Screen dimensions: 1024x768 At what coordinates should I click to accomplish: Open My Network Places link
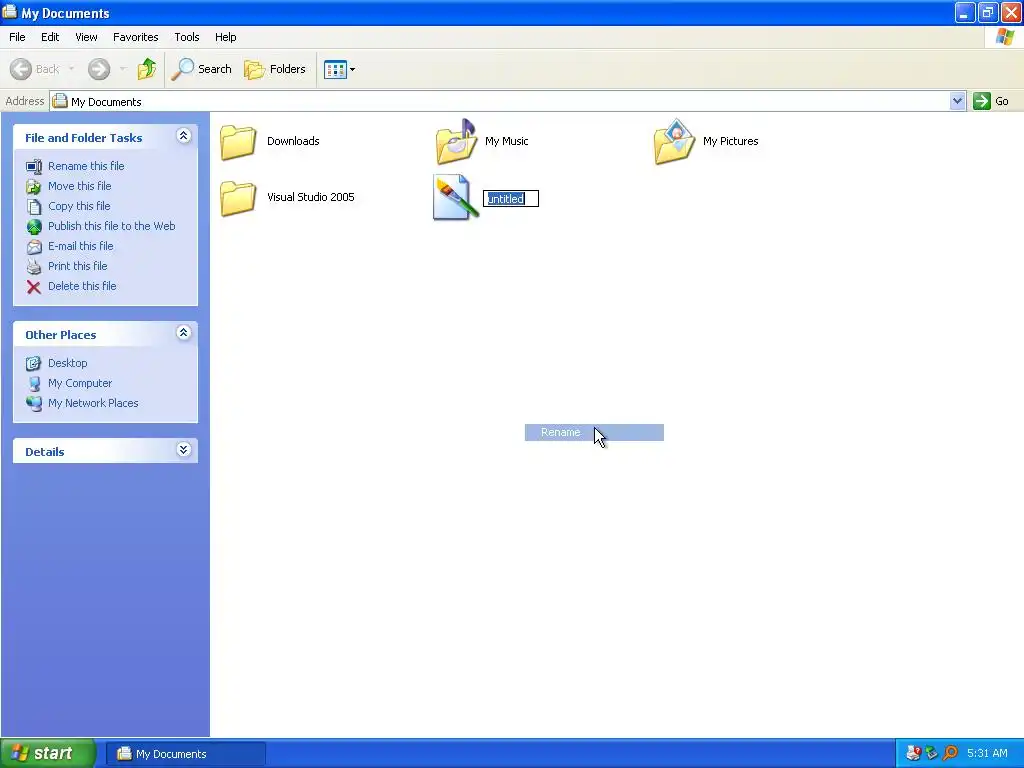[93, 403]
